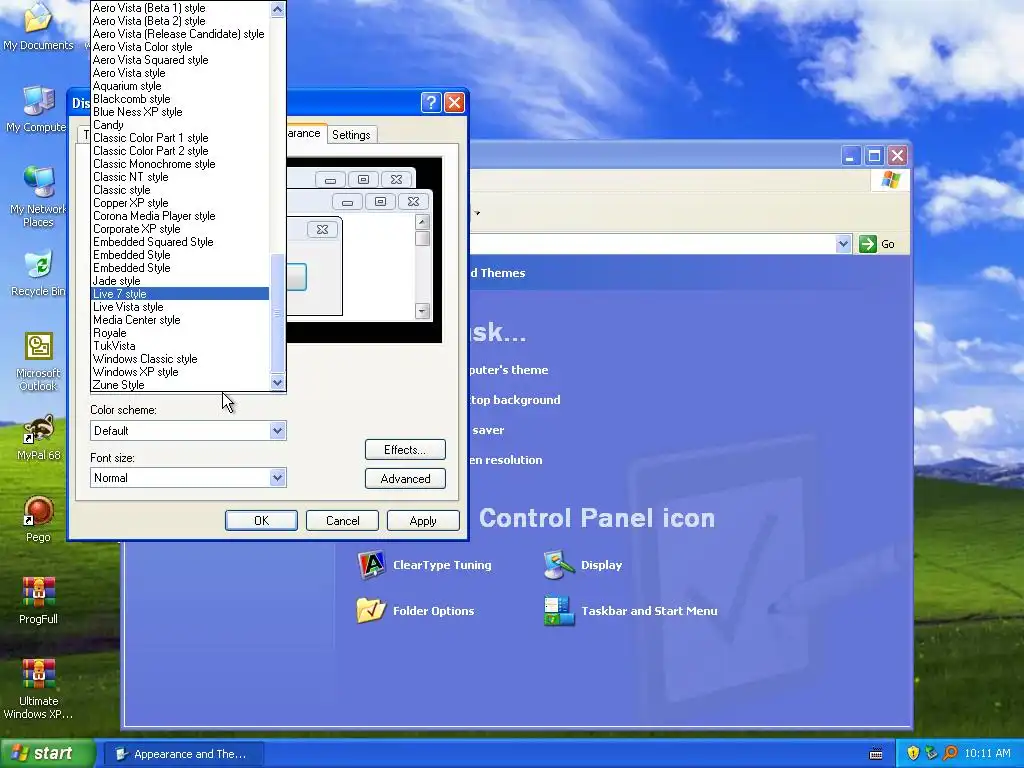Choose Classic NT style
This screenshot has width=1024, height=768.
tap(180, 177)
